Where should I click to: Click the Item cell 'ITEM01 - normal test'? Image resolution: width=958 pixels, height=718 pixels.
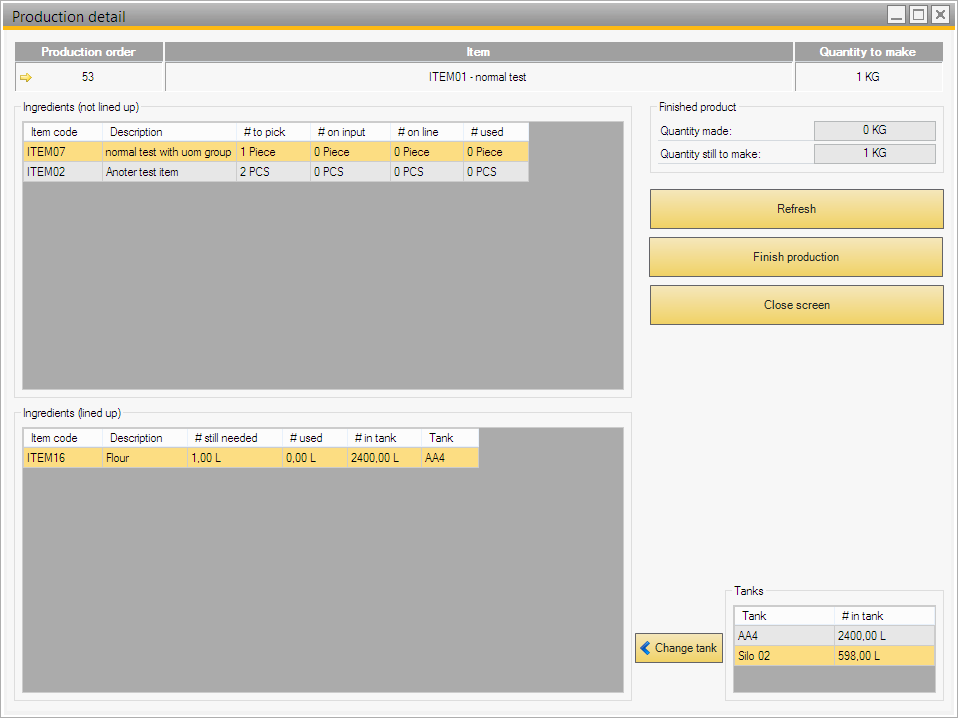478,77
